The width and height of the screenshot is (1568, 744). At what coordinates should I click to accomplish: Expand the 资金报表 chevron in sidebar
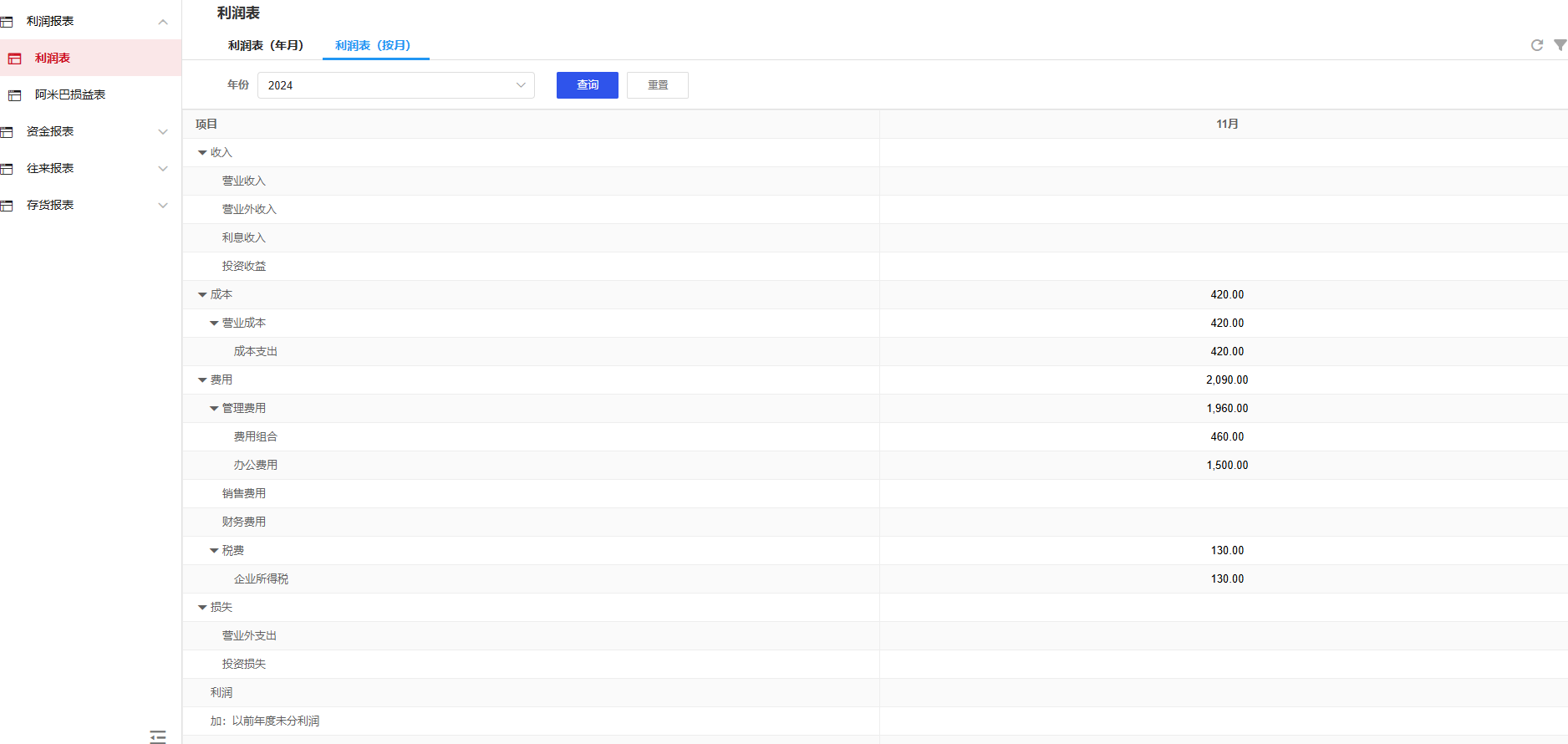[x=163, y=132]
